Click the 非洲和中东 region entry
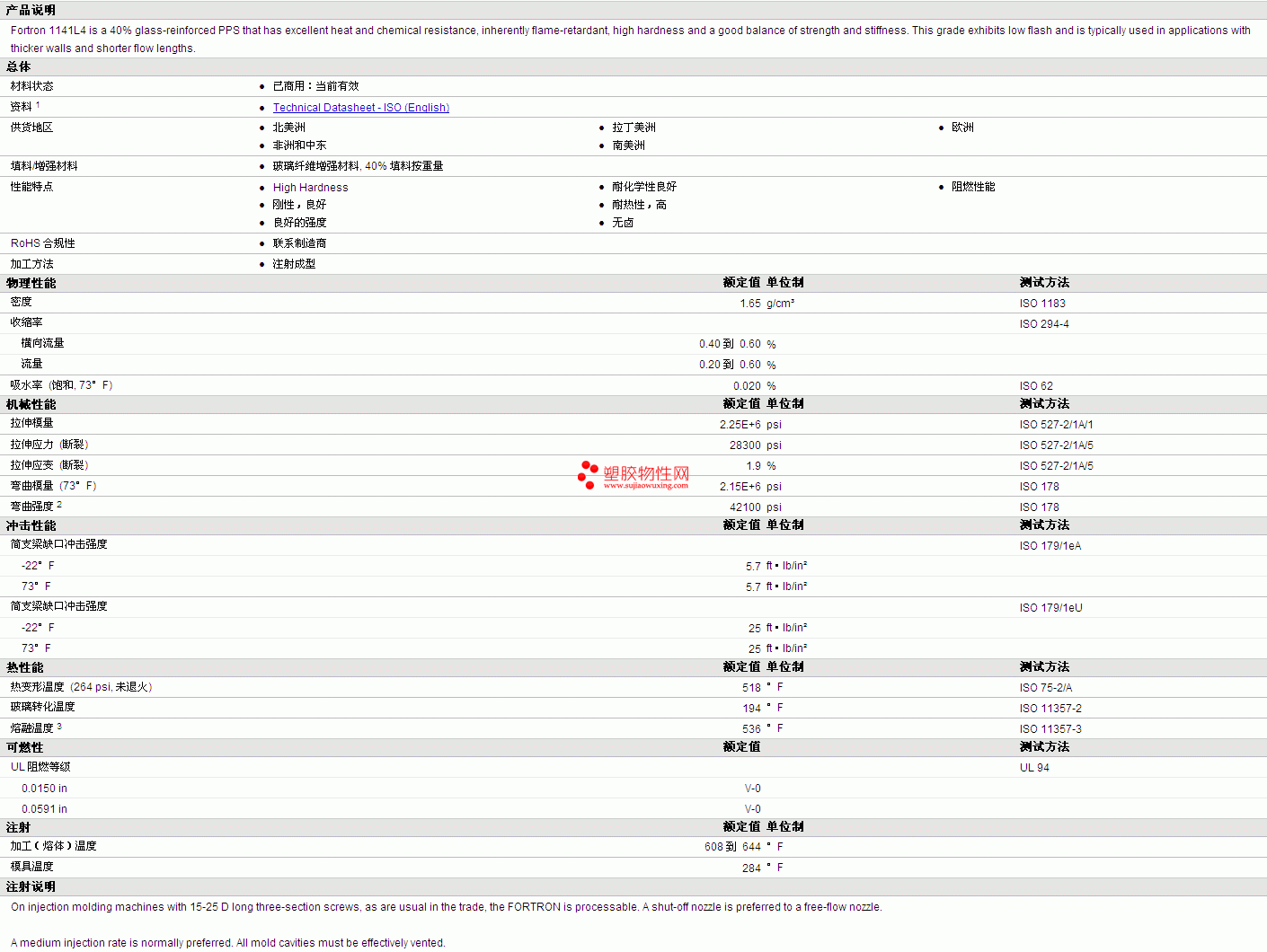This screenshot has width=1267, height=952. tap(299, 145)
